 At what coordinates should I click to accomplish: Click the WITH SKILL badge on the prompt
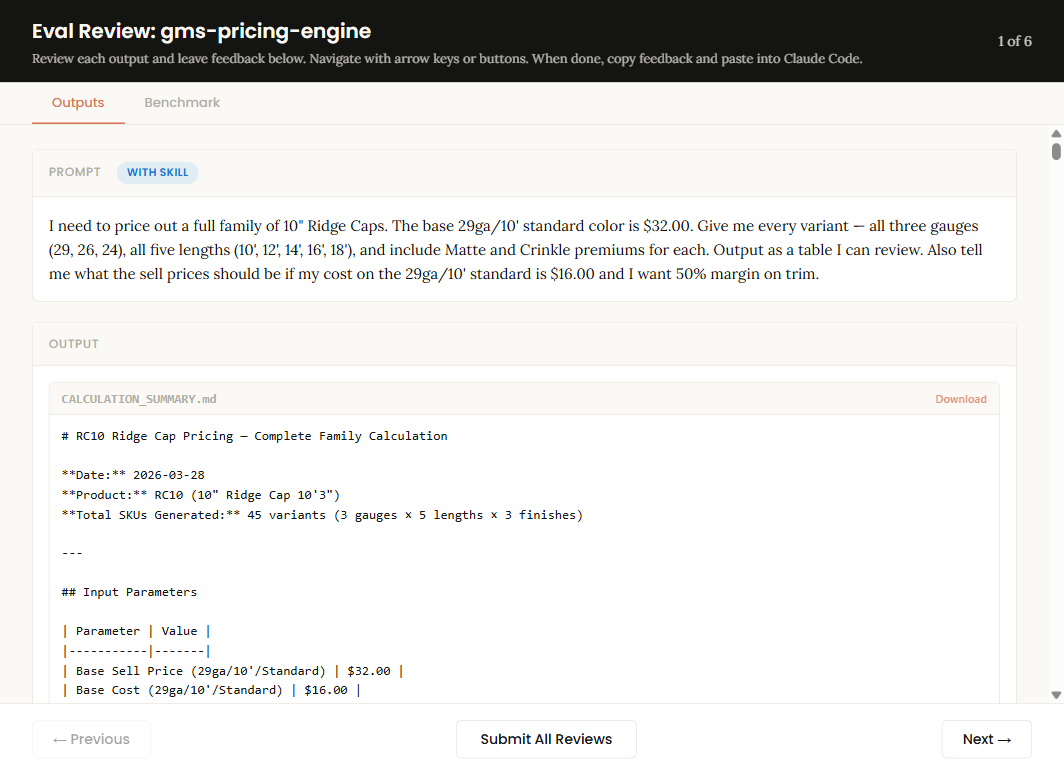(157, 173)
